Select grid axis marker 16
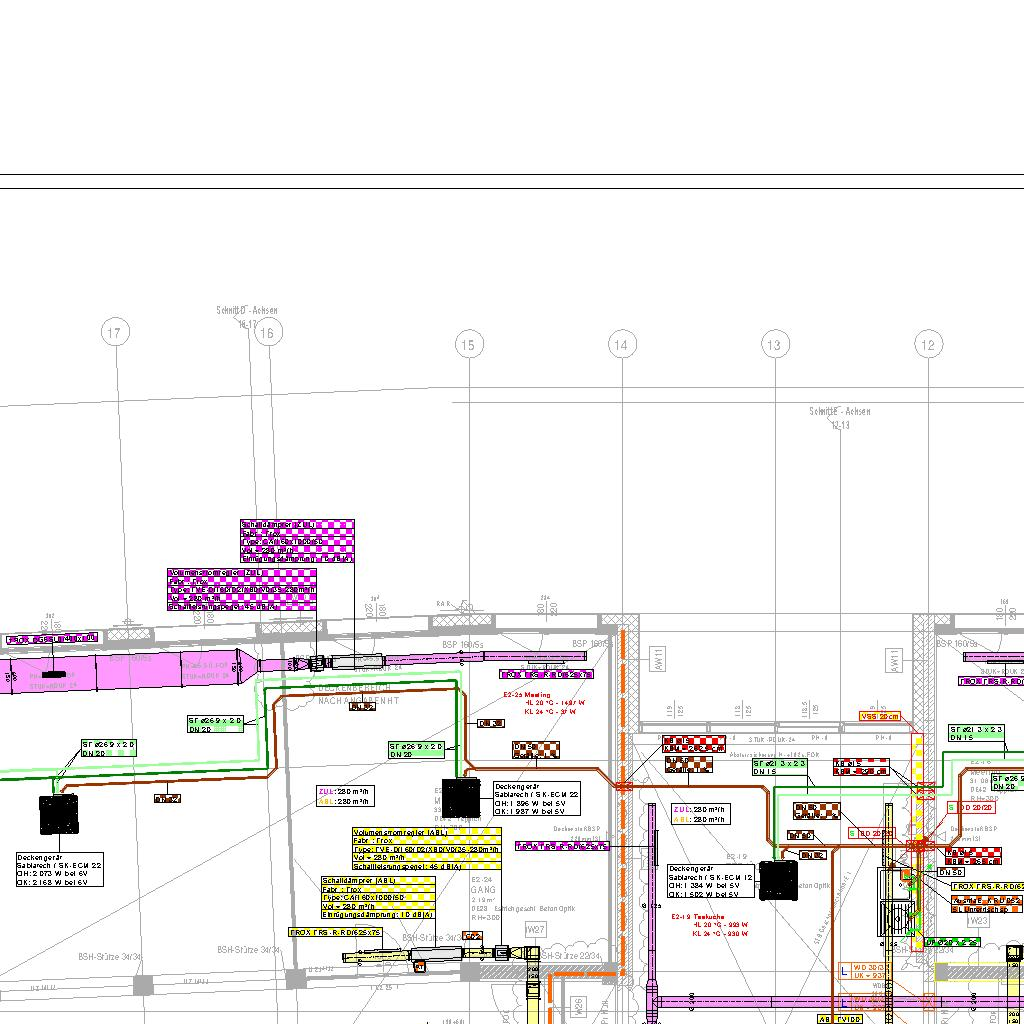 pos(266,333)
